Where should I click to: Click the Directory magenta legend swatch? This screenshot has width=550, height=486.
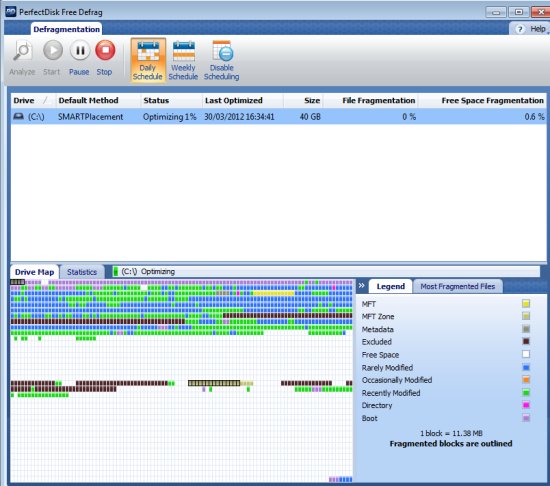coord(526,405)
